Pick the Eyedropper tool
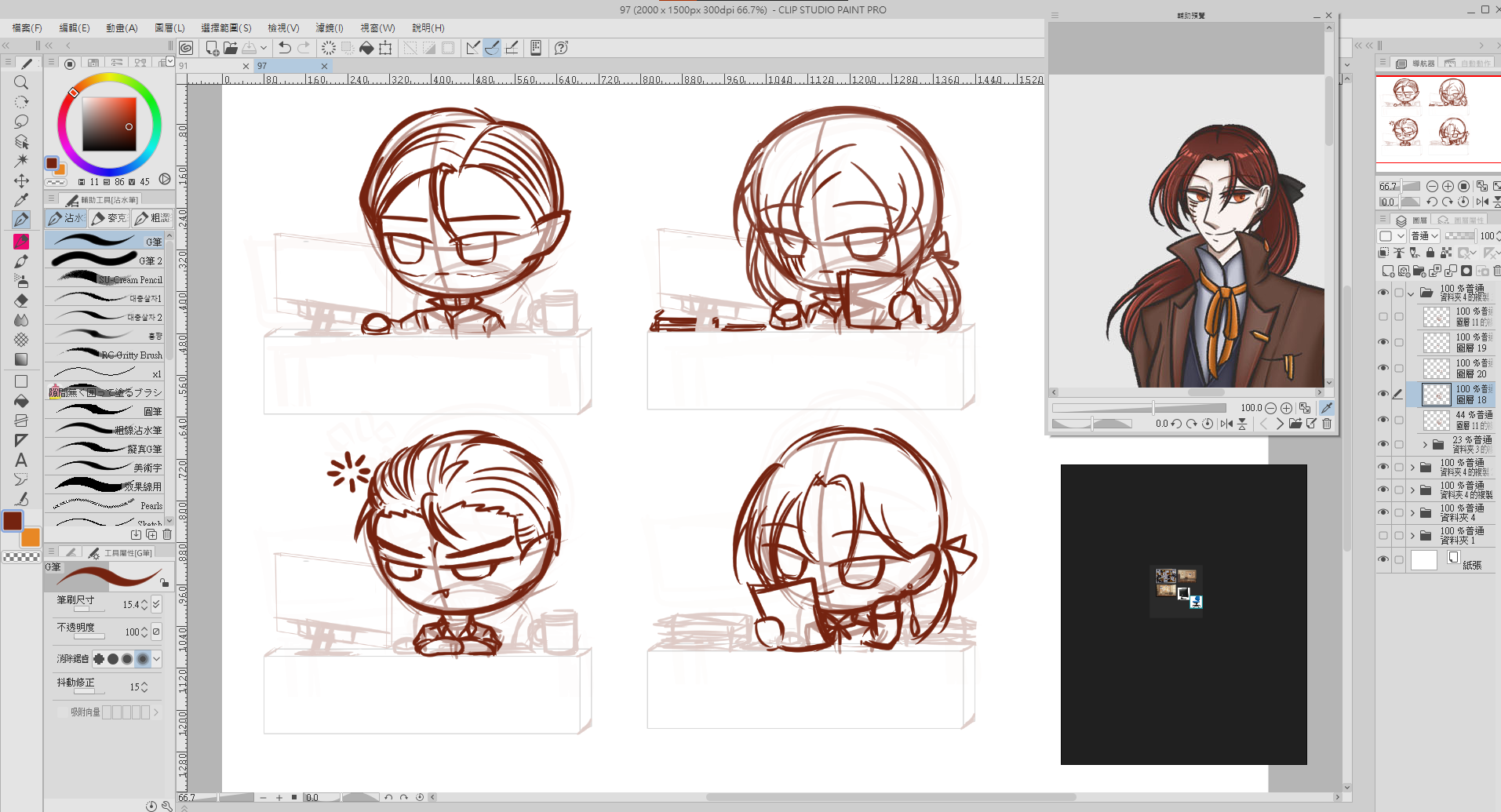 point(21,200)
